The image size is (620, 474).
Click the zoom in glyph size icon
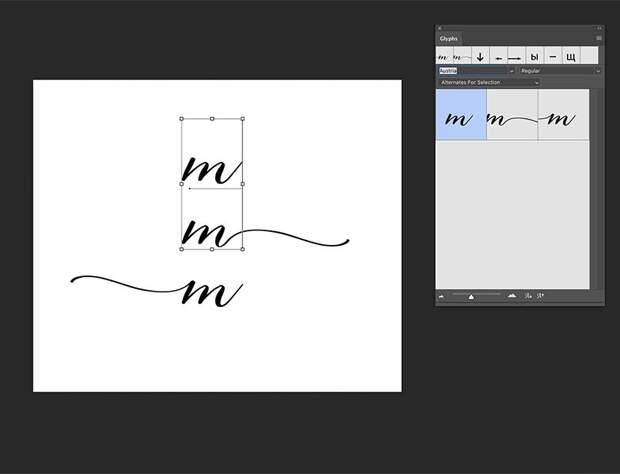click(512, 296)
